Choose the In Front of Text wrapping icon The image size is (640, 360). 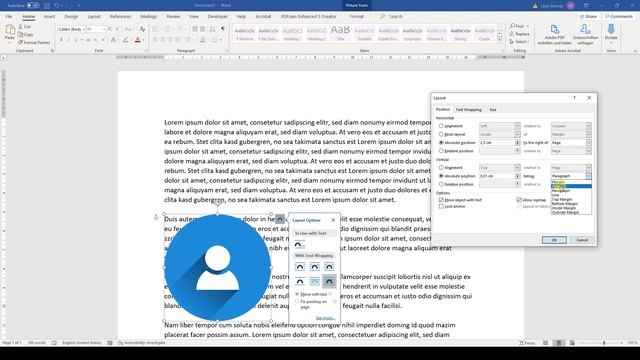click(329, 281)
